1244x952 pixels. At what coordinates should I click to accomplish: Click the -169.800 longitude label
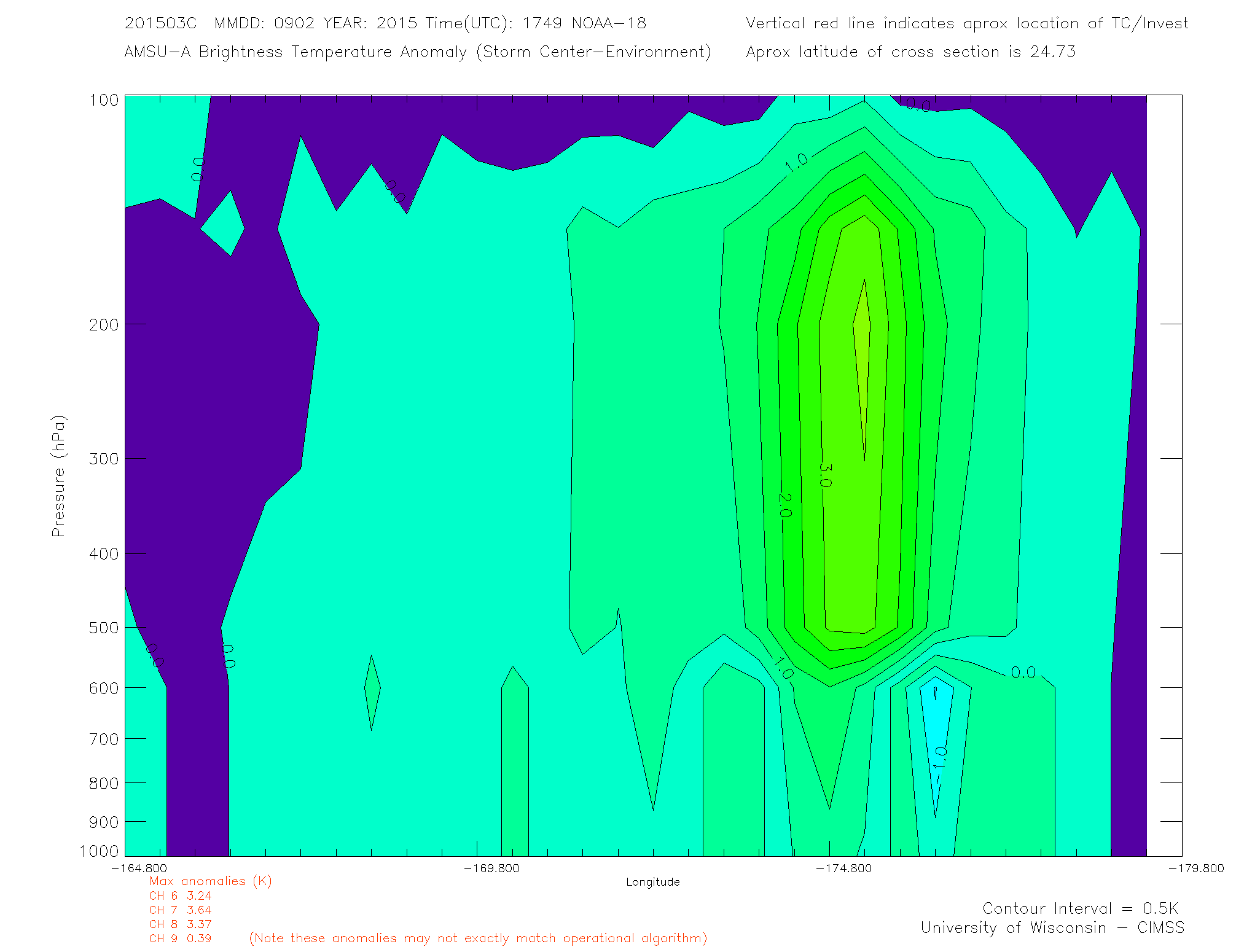coord(491,868)
